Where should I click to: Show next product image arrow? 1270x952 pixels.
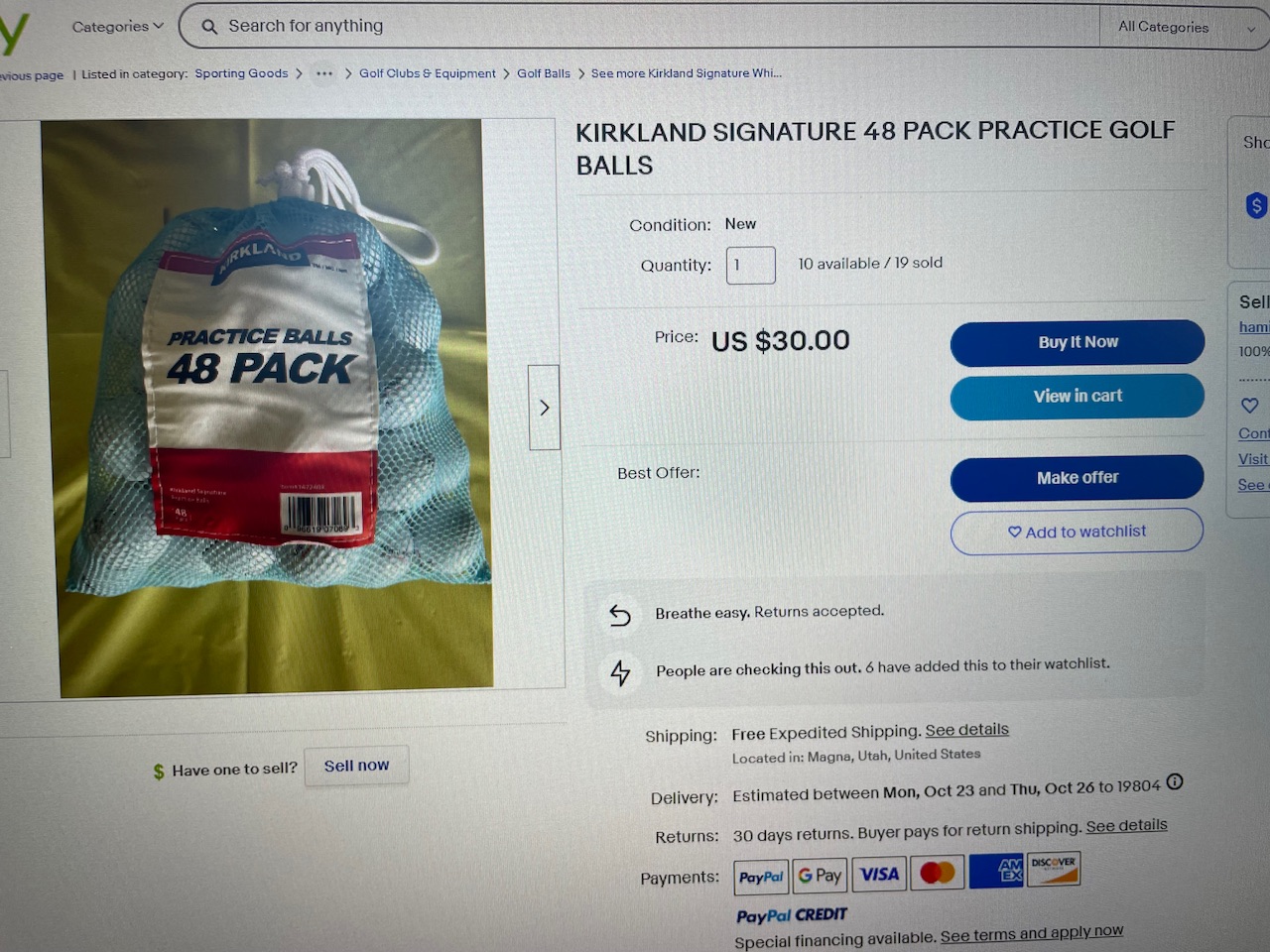coord(544,408)
